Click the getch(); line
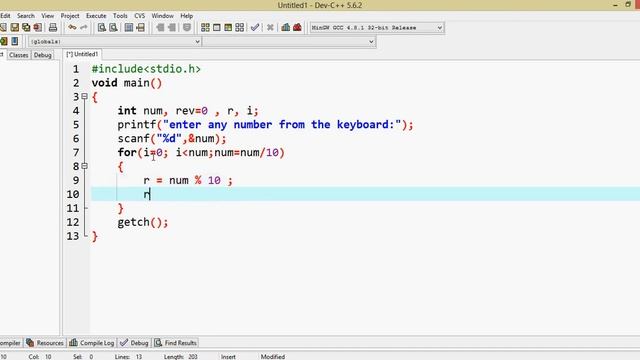This screenshot has width=640, height=360. pyautogui.click(x=143, y=222)
